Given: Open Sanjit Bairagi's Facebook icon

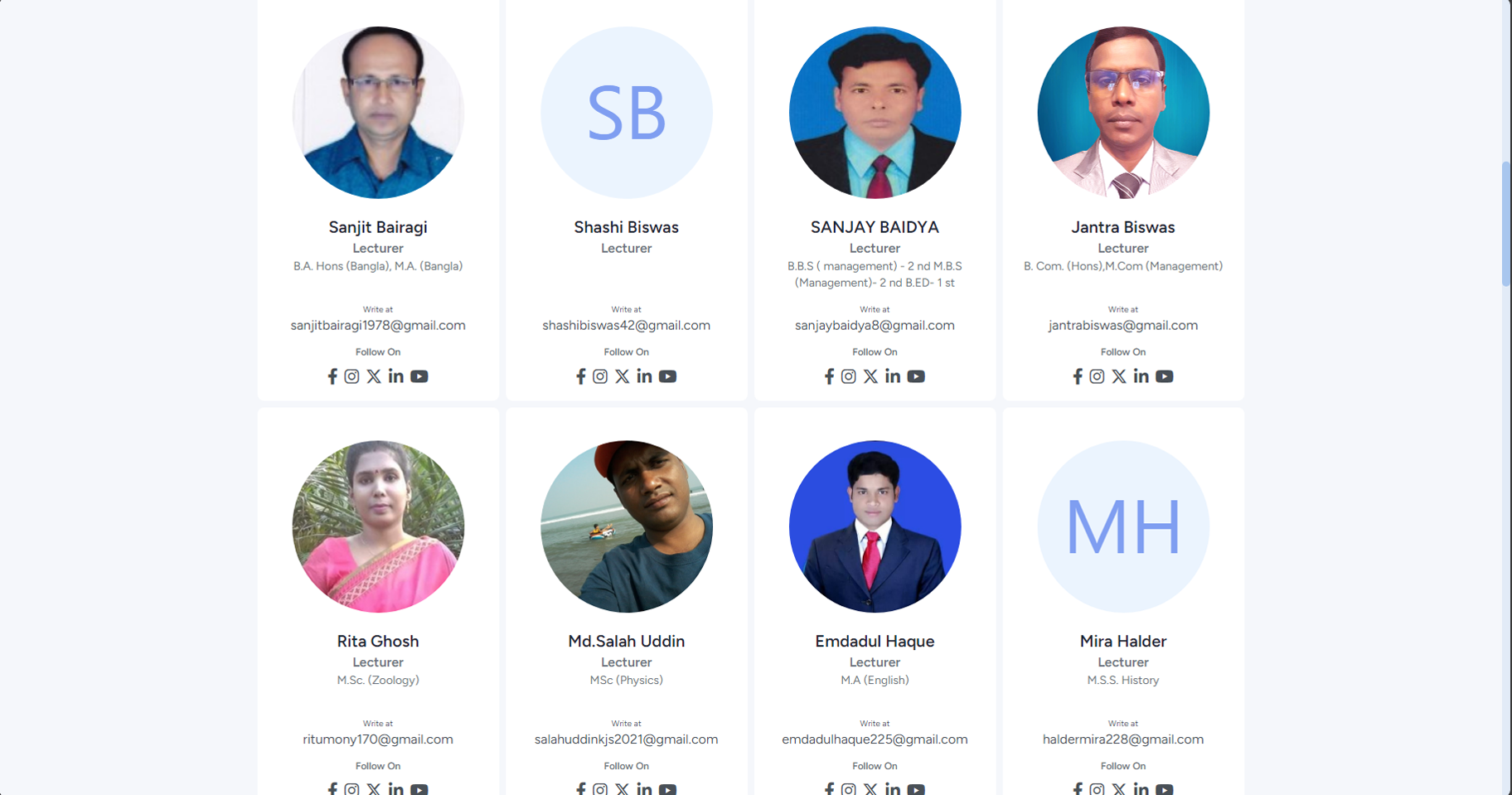Looking at the screenshot, I should click(x=332, y=376).
